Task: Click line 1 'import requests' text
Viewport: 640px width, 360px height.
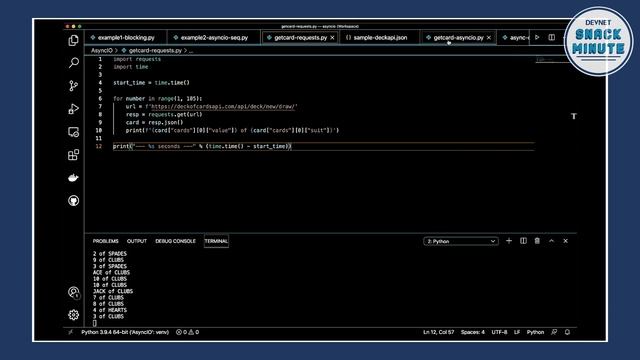Action: pos(137,59)
